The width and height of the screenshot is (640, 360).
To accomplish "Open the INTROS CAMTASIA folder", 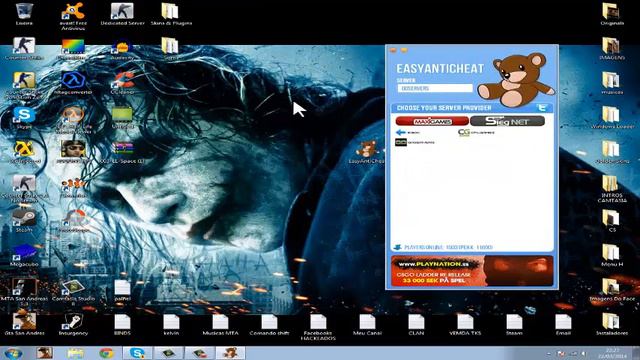I will [611, 189].
